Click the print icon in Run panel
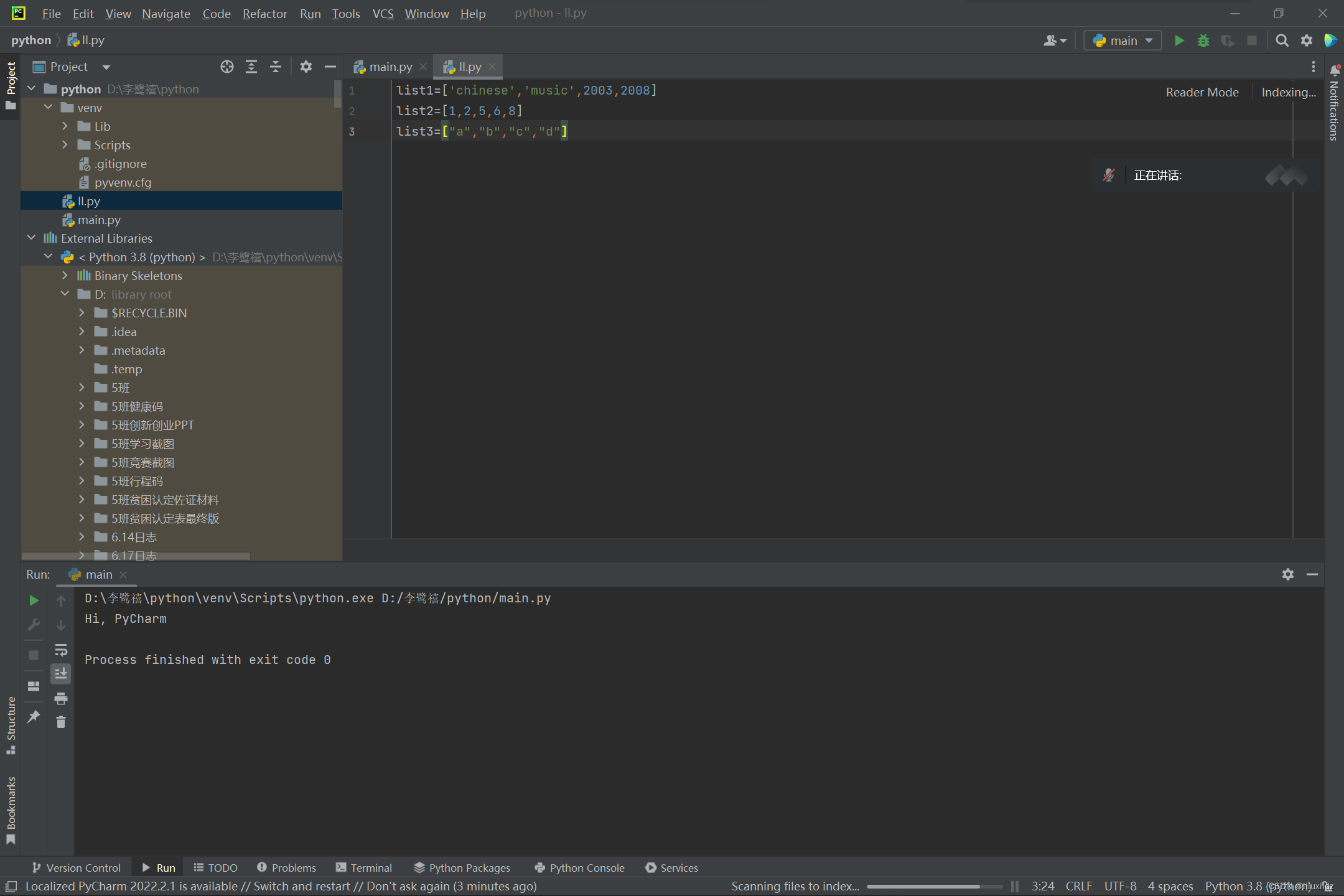The image size is (1344, 896). pos(60,699)
